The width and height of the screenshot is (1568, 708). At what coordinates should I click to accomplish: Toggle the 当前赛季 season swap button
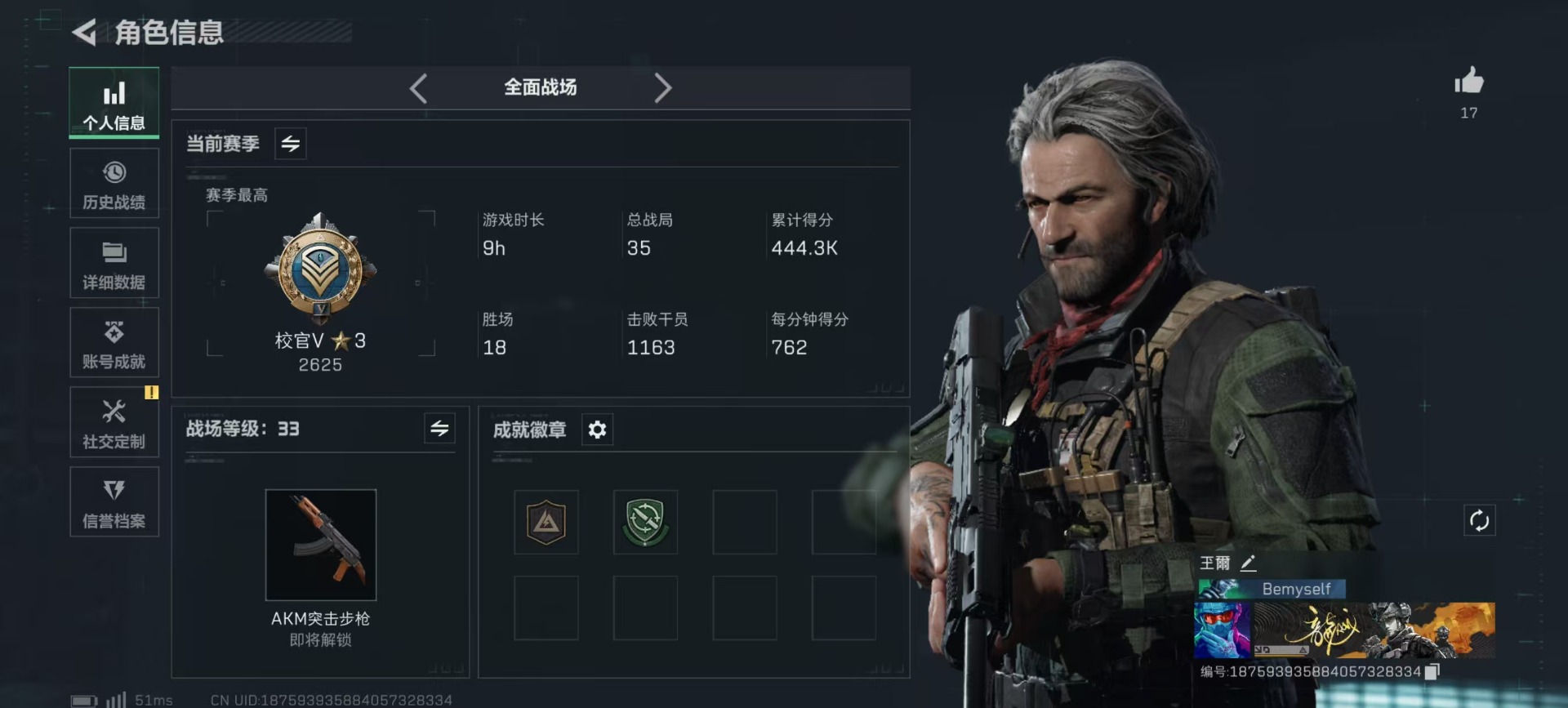coord(291,144)
